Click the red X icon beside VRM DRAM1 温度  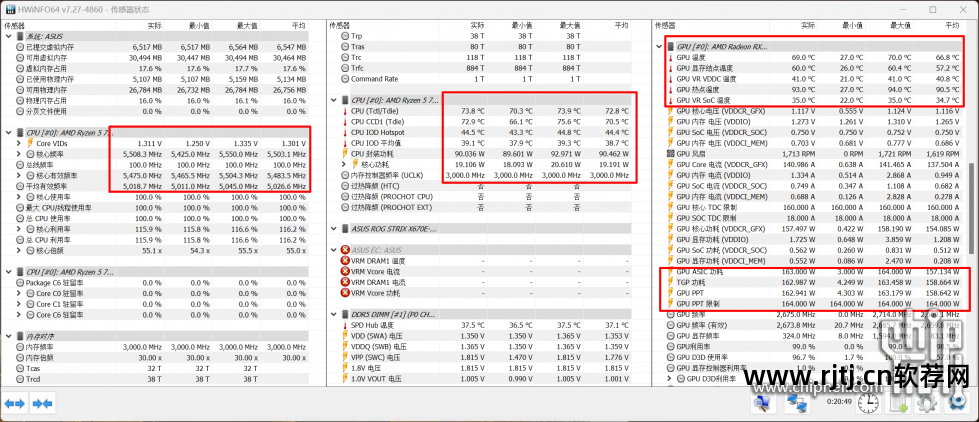click(345, 262)
